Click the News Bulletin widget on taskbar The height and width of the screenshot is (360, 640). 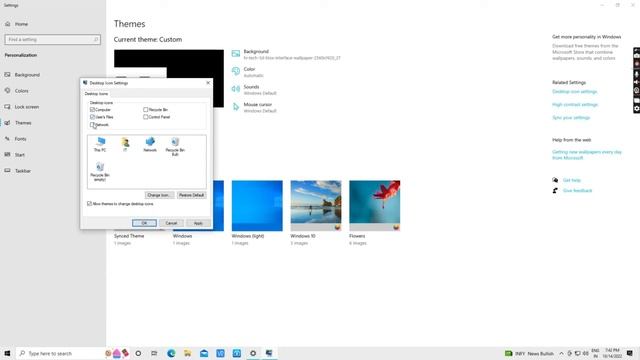(x=529, y=353)
